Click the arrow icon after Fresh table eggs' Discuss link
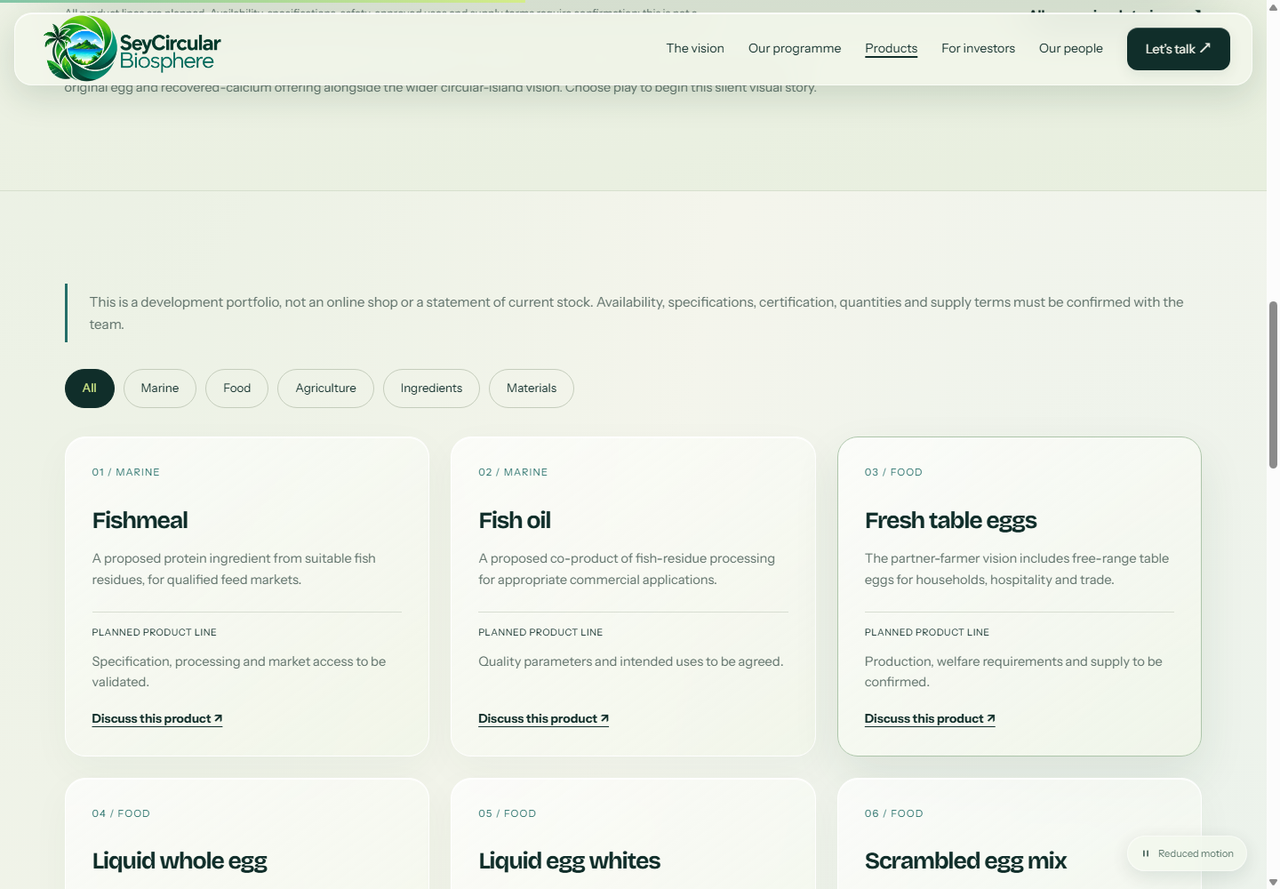The image size is (1280, 889). [x=990, y=718]
